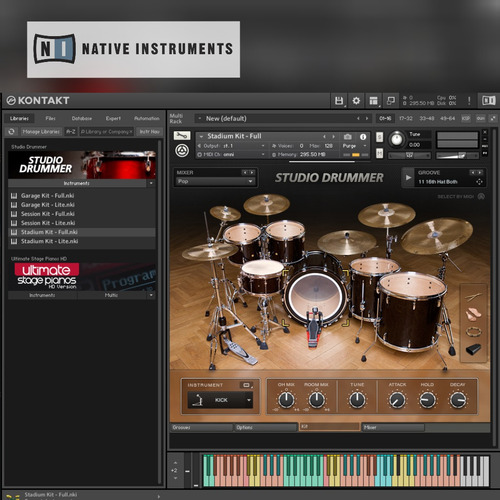Toggle instrument panel view button above Kick
Screen dimensions: 500x500
click(x=246, y=385)
